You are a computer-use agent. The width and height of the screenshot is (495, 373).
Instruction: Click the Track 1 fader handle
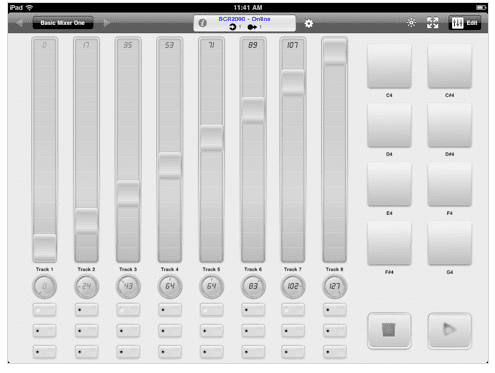point(45,247)
